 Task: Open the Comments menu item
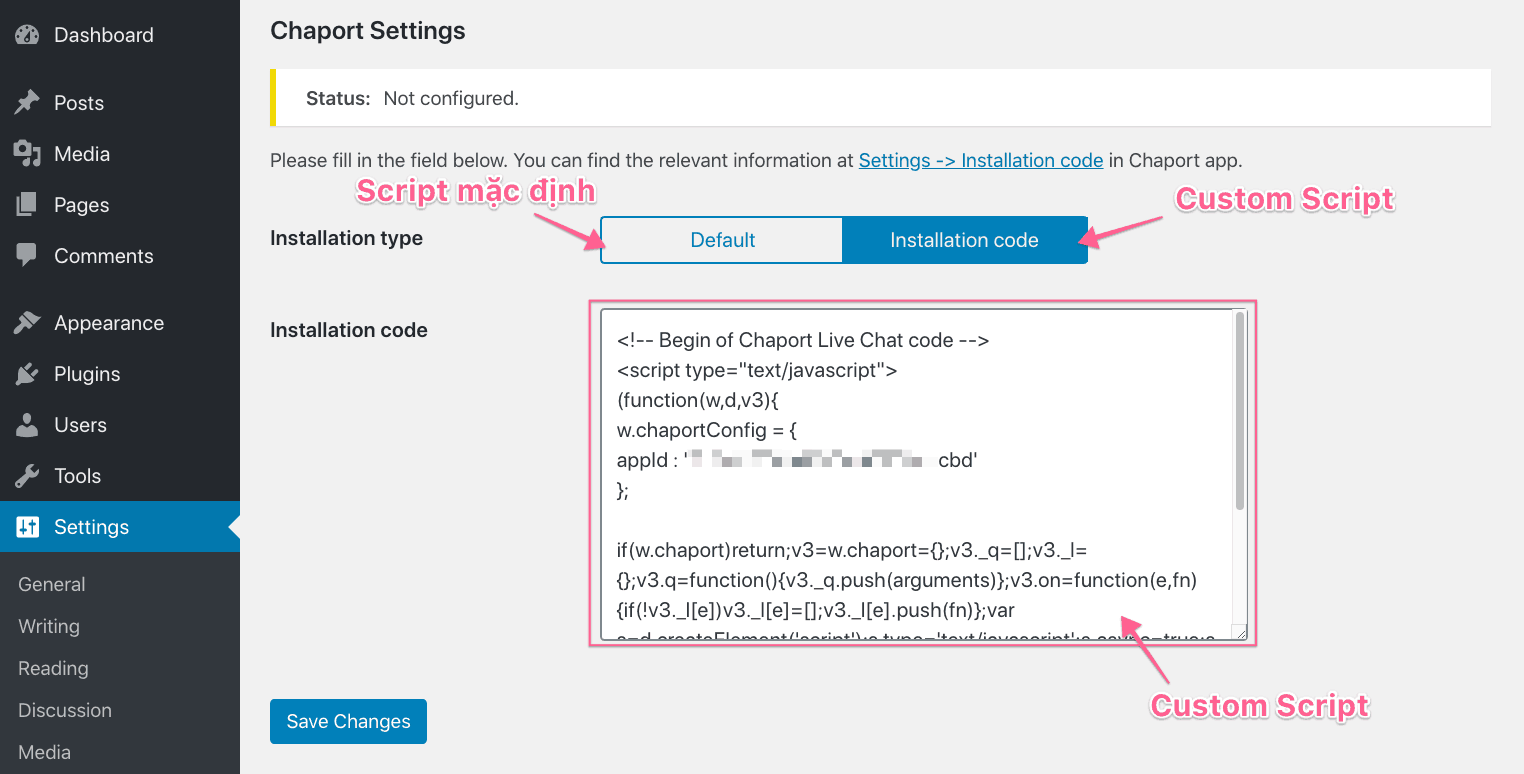(120, 256)
